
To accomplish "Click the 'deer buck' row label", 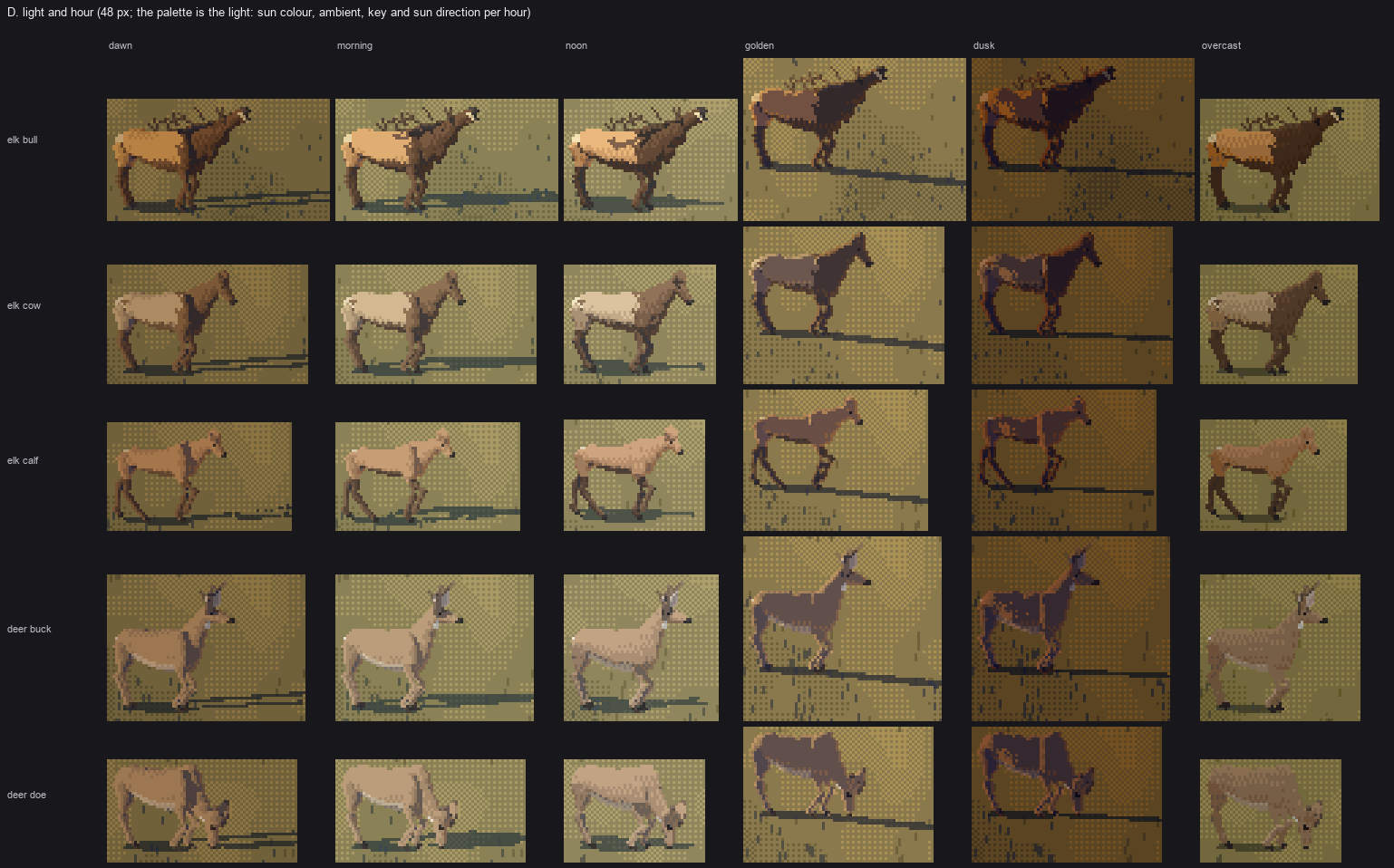I will (x=29, y=629).
